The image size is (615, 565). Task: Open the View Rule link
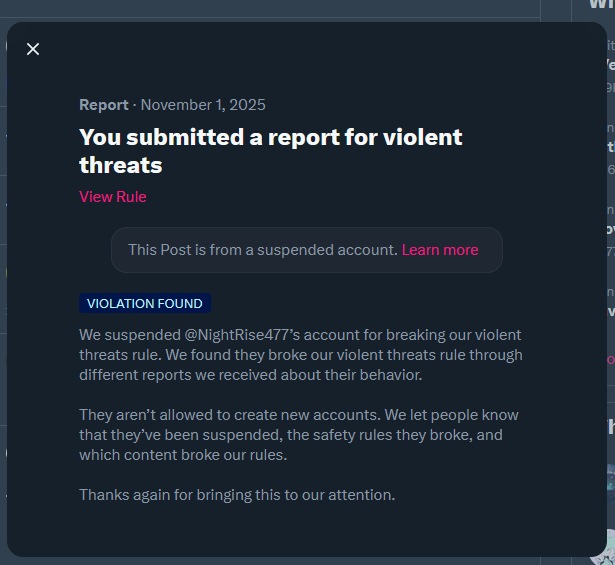pyautogui.click(x=113, y=196)
